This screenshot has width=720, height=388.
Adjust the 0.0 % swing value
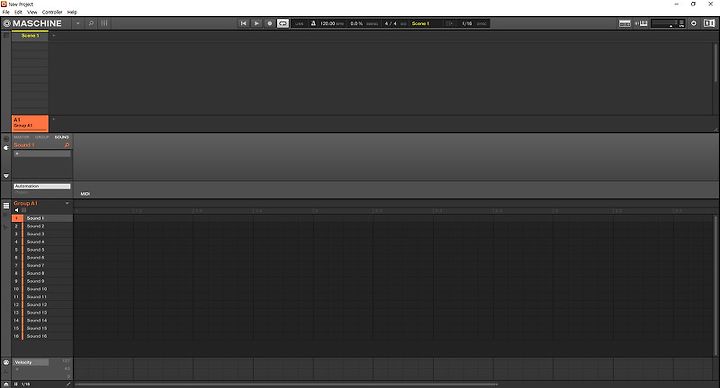[356, 23]
